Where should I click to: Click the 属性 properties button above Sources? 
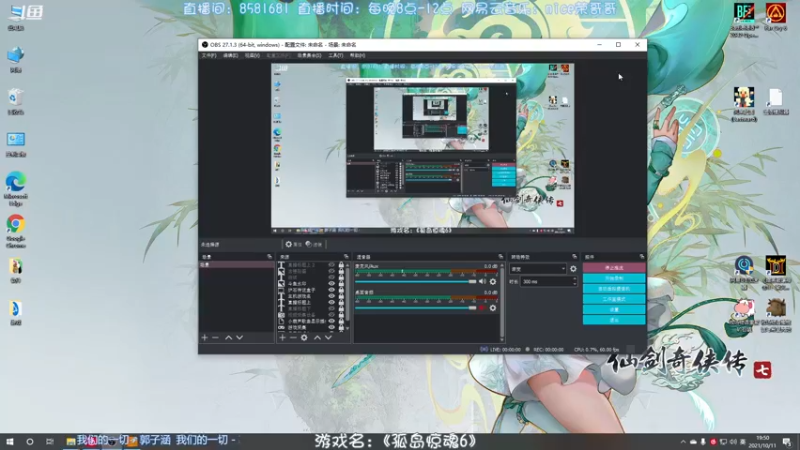pyautogui.click(x=294, y=244)
